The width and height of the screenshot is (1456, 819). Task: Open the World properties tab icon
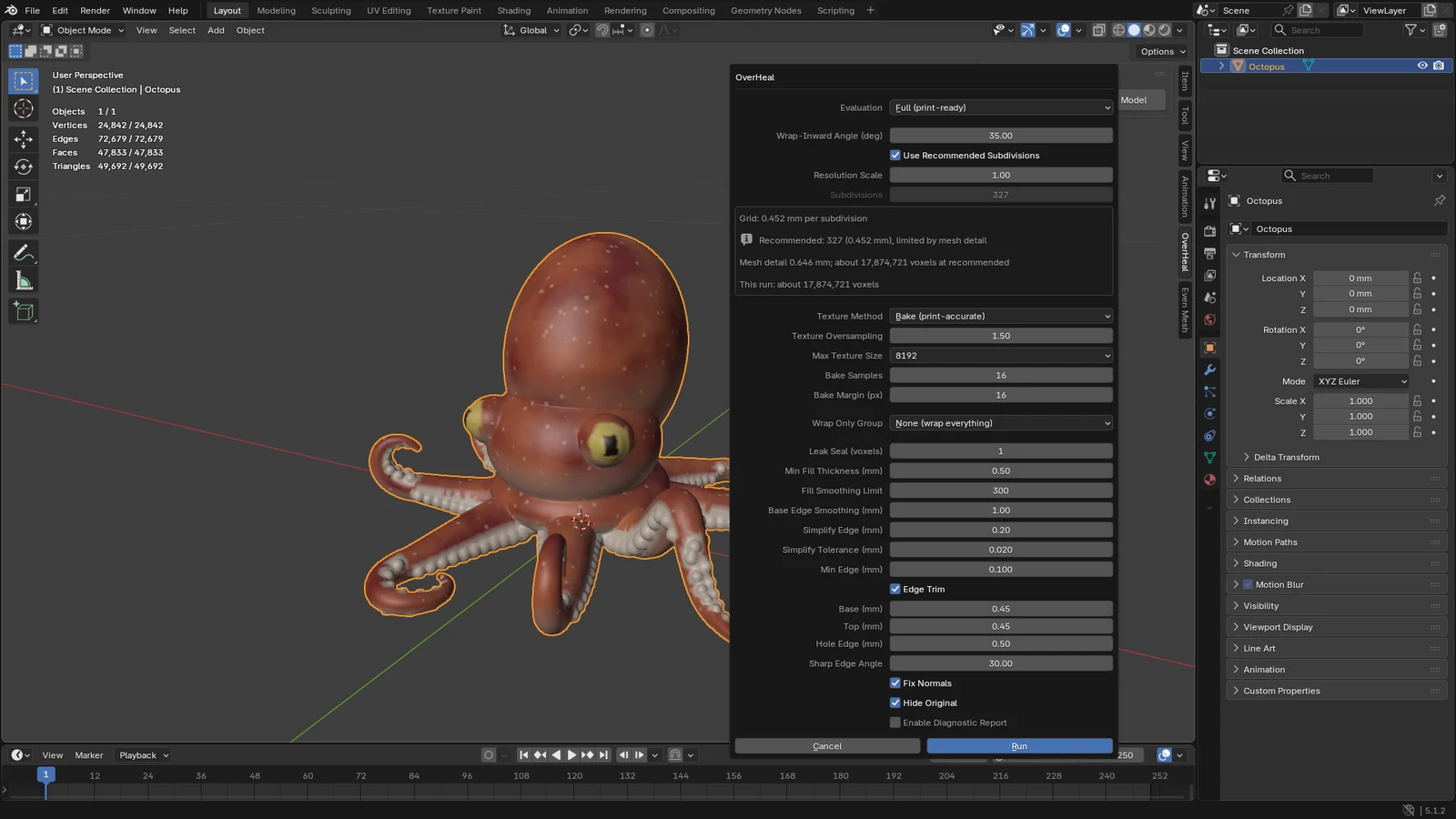click(x=1209, y=319)
